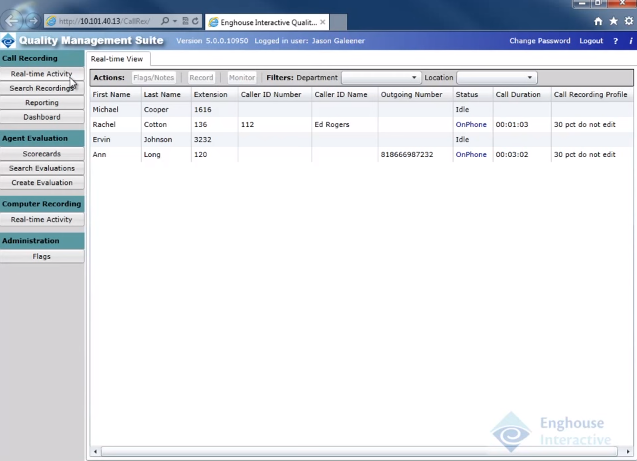Click the compatibility view icon in address bar
The width and height of the screenshot is (637, 461).
point(185,21)
